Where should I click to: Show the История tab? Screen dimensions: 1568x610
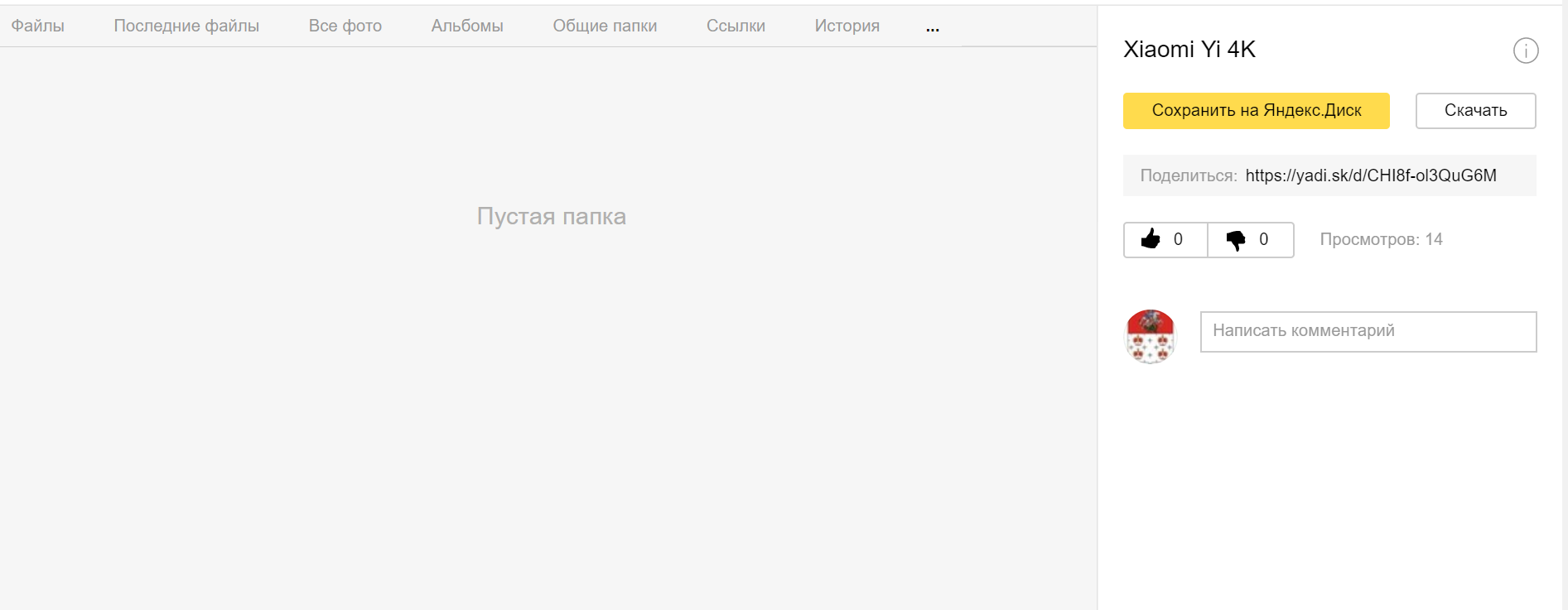click(847, 26)
